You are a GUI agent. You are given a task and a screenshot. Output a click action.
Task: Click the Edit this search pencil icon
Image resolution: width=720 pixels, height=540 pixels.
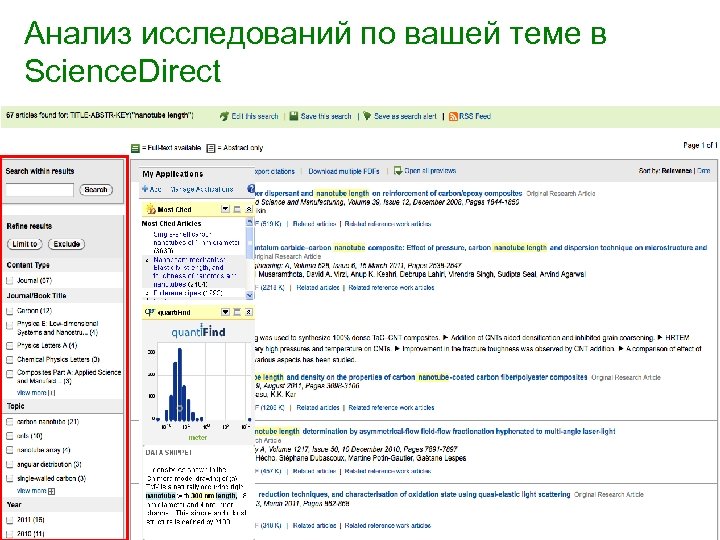click(224, 116)
